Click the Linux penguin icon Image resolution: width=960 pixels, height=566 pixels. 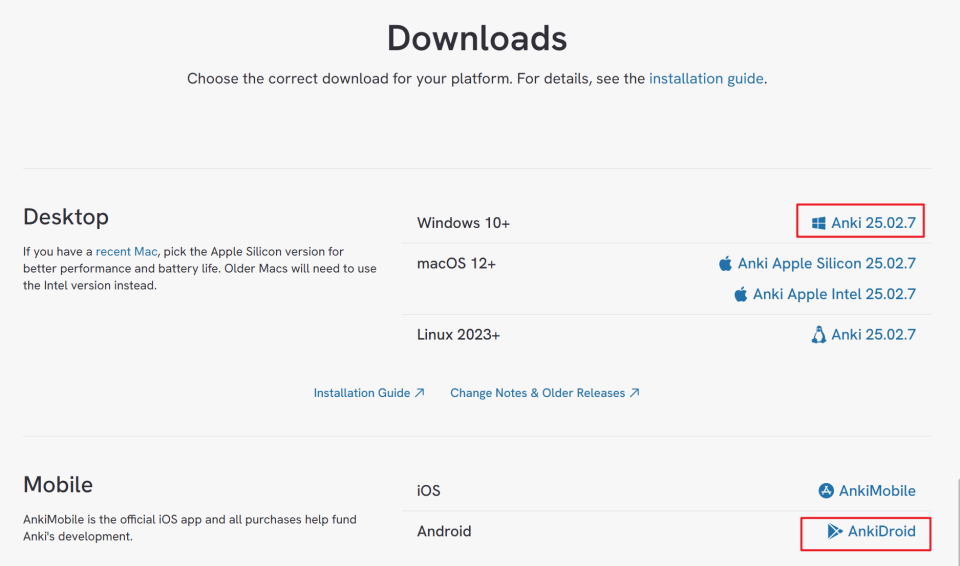[818, 334]
